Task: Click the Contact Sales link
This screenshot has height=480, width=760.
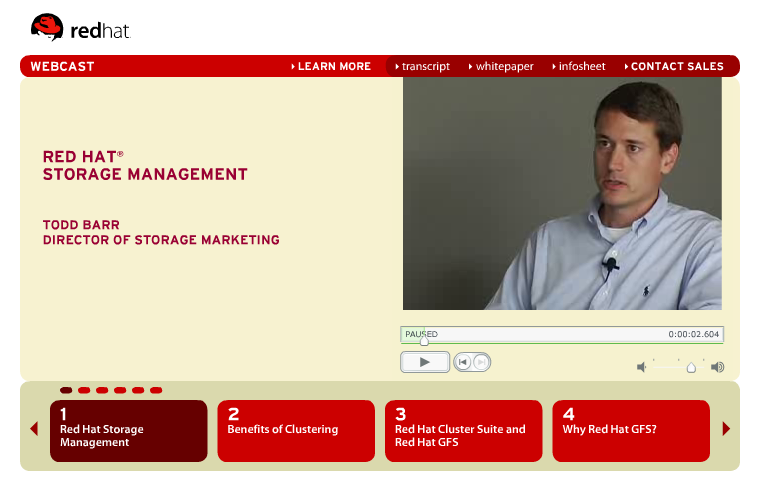Action: tap(676, 67)
